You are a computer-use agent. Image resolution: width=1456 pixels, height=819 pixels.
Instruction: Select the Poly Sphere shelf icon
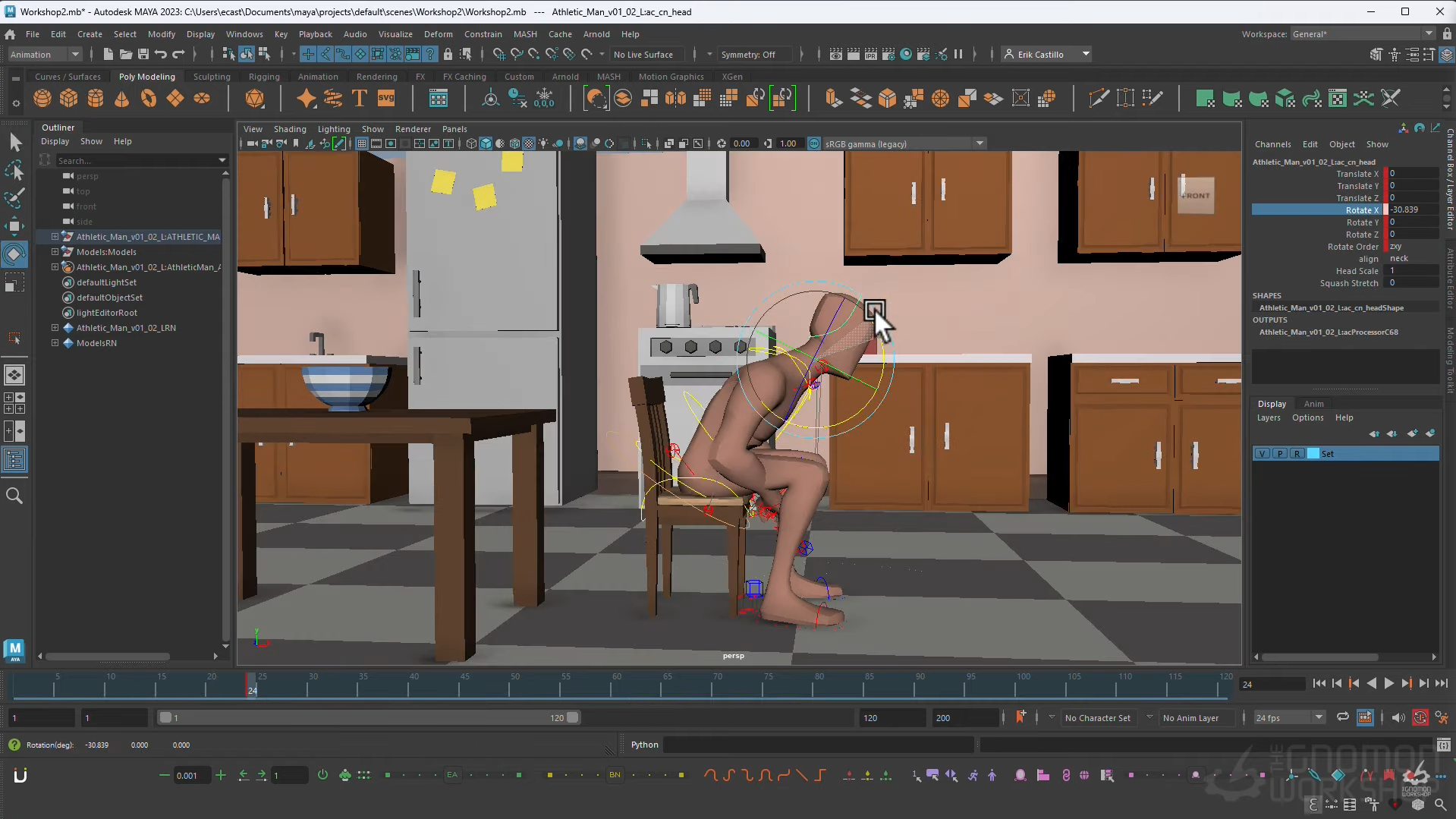42,99
